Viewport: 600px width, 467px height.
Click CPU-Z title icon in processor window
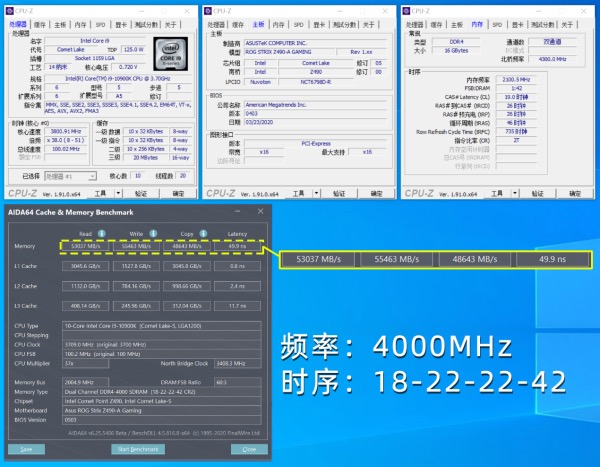click(x=10, y=11)
